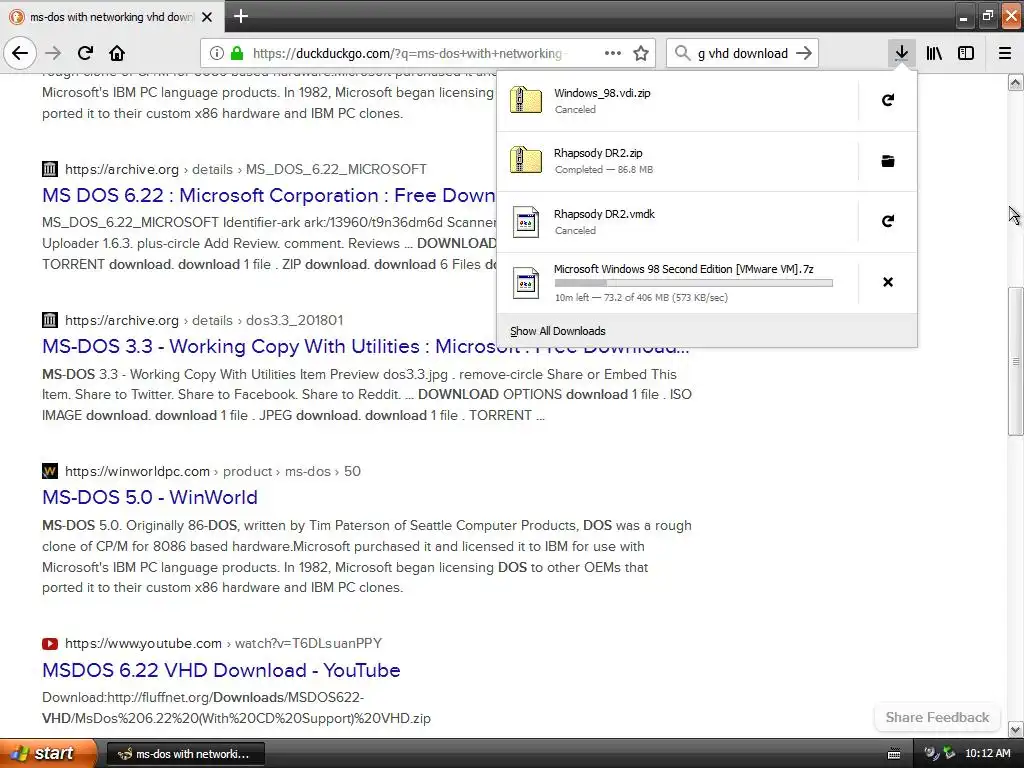Click archive.org favicon beside dos3.3 result
Viewport: 1024px width, 768px height.
50,320
